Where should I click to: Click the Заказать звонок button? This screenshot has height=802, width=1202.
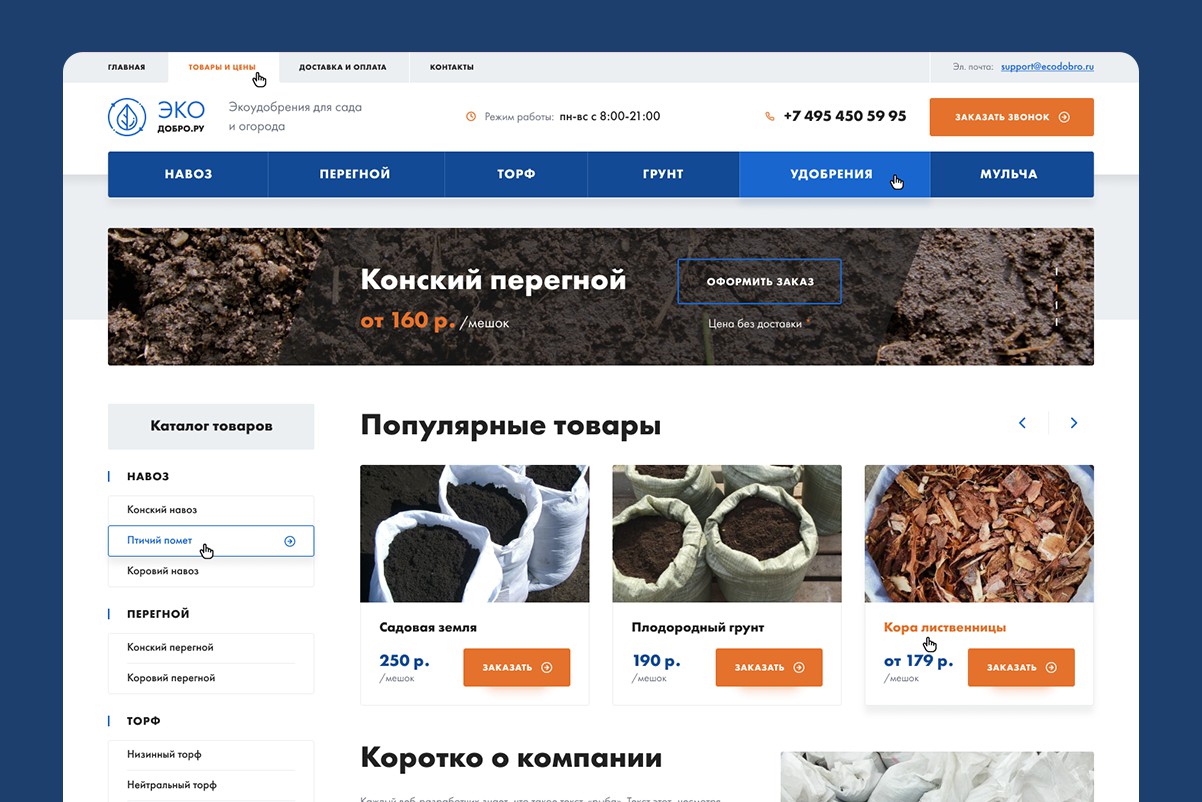1011,117
